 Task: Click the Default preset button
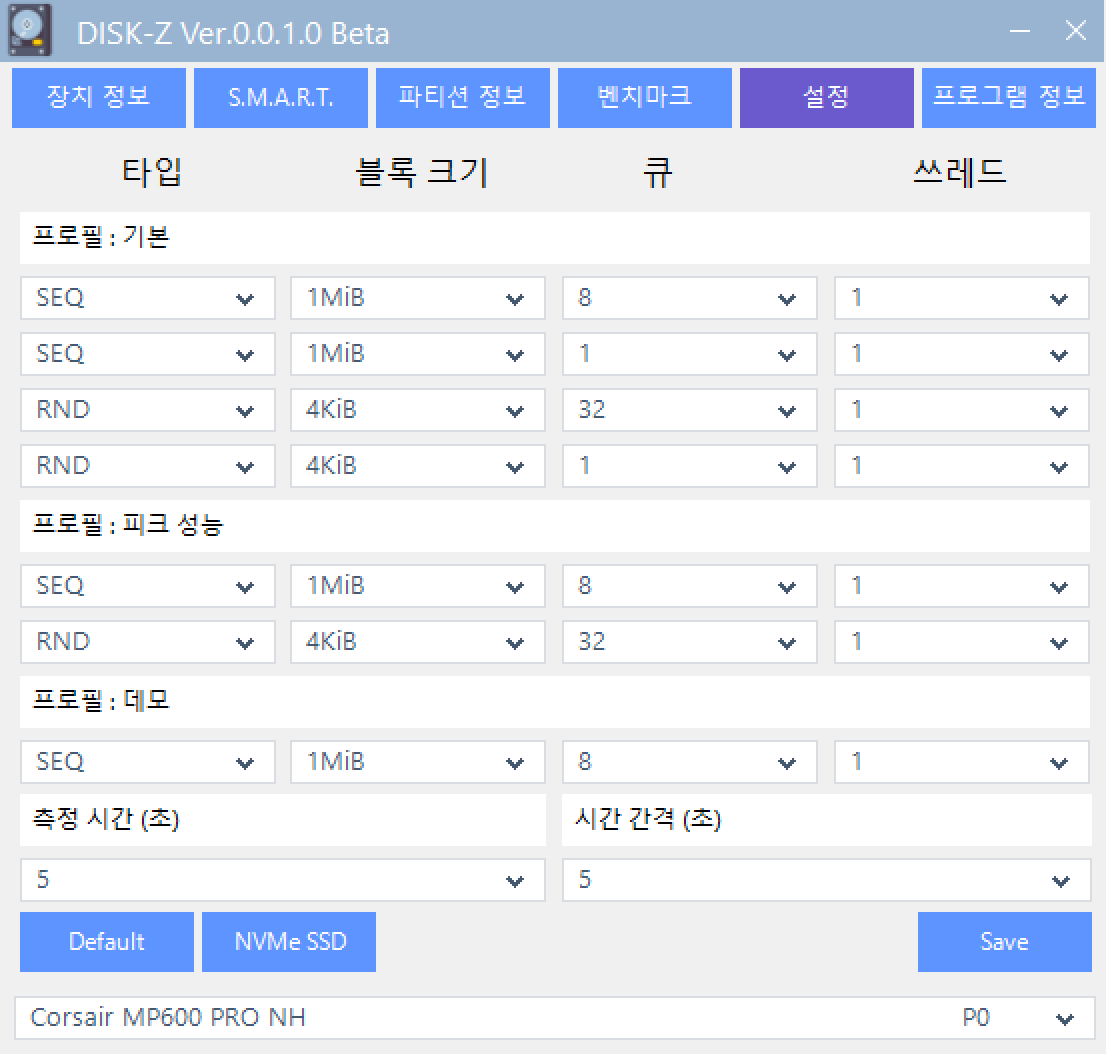tap(107, 942)
